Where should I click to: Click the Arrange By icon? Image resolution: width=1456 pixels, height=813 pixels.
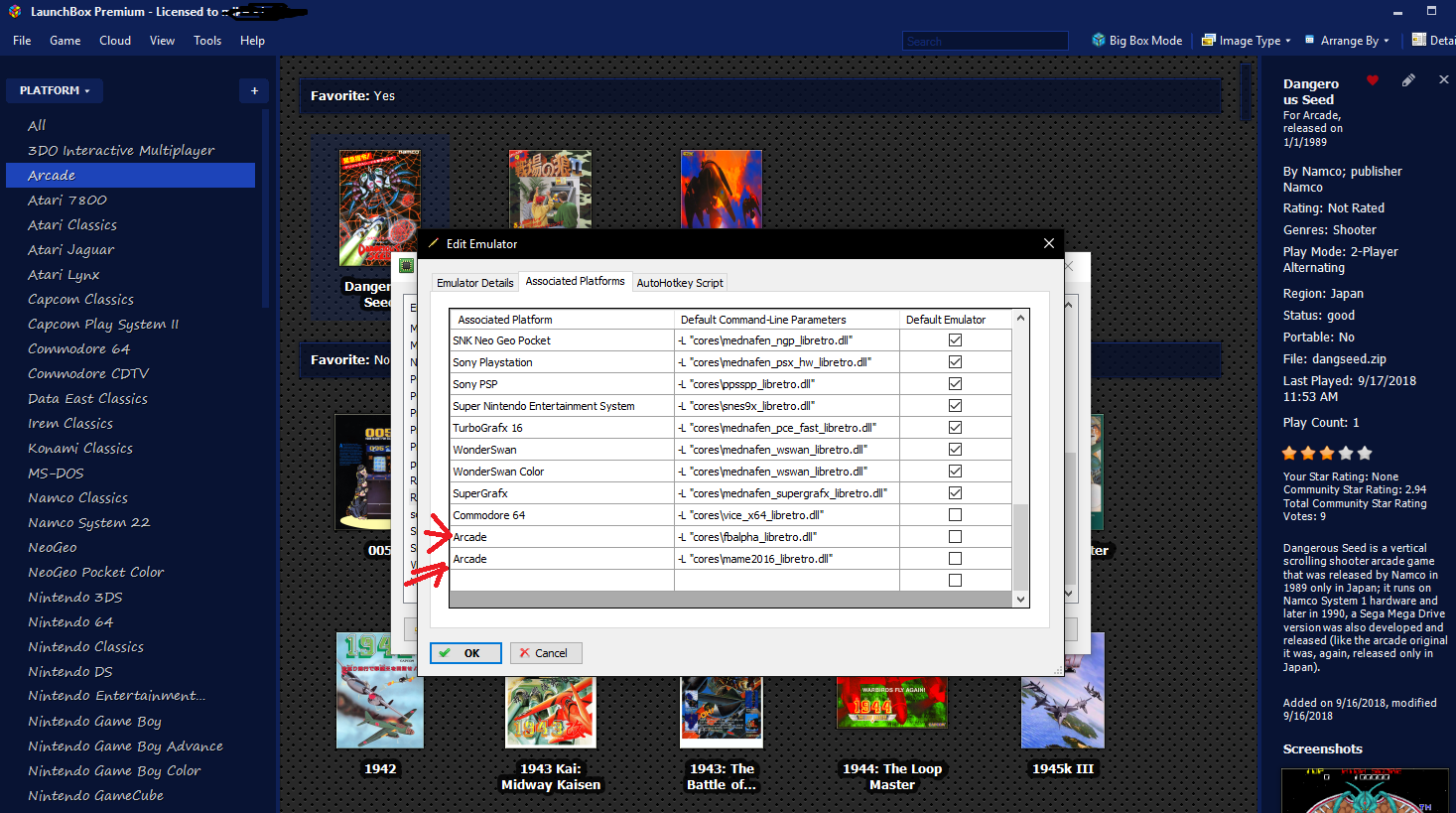(x=1310, y=40)
